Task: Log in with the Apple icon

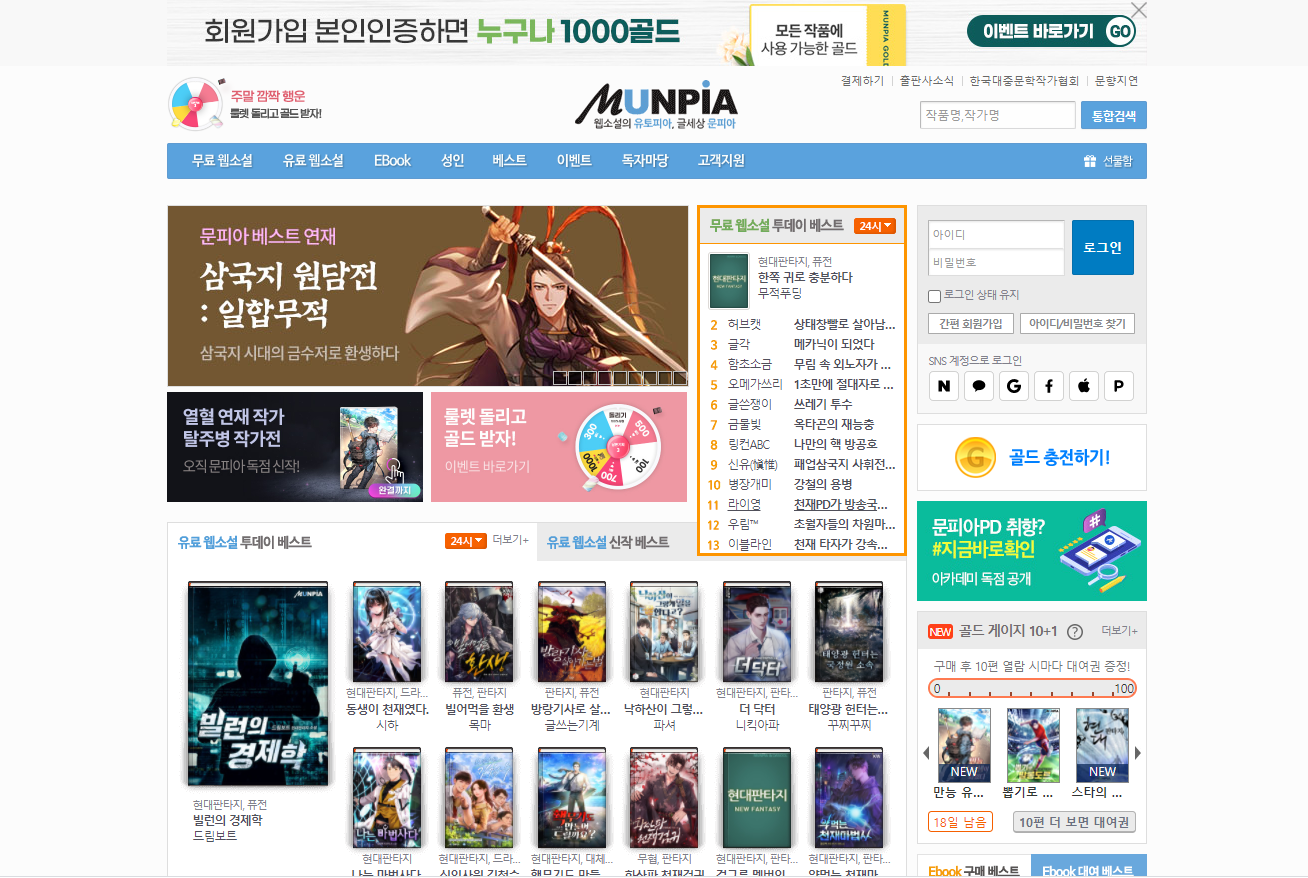Action: 1084,386
